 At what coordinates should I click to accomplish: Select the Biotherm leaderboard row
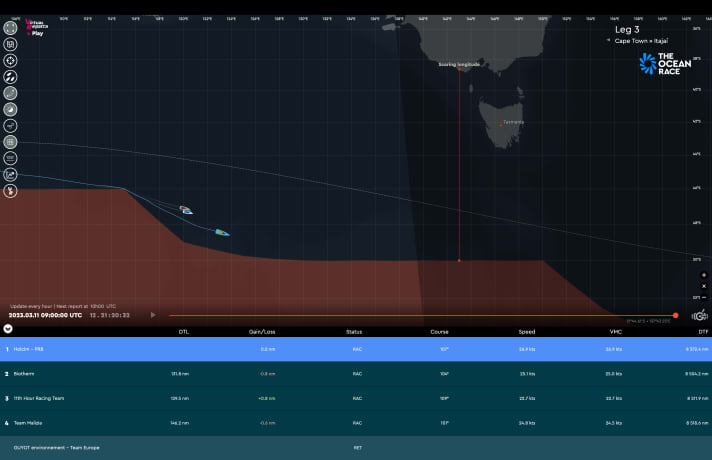tap(356, 374)
